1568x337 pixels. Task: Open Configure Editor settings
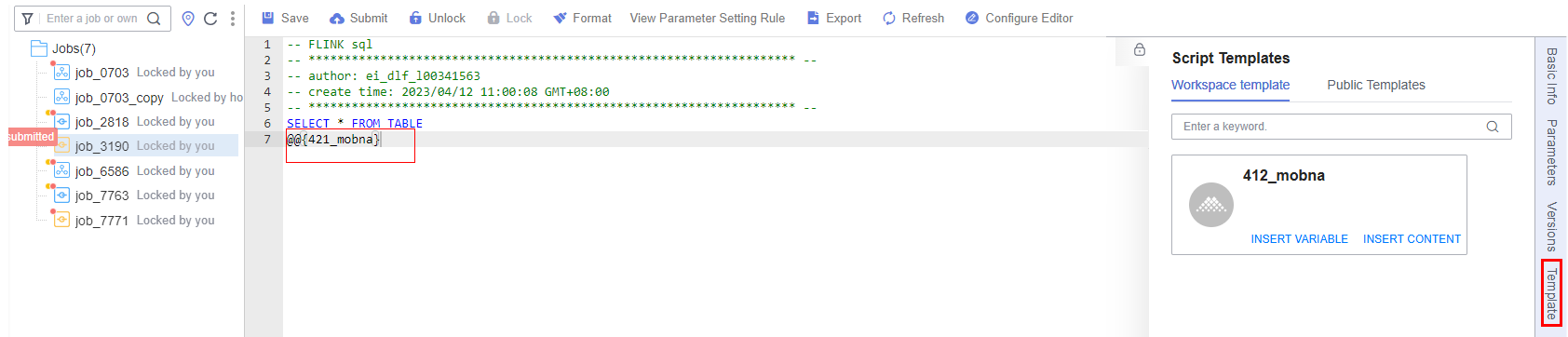[1019, 18]
